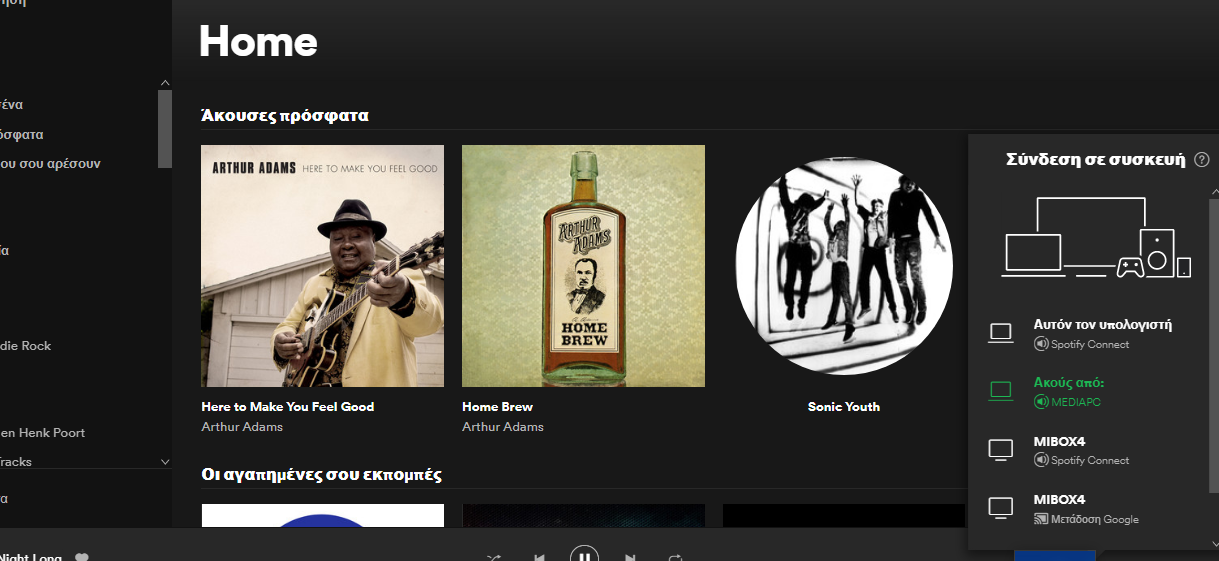Click 'Here to Make You Feel Good' title
Screen dimensions: 1219x561
click(x=288, y=407)
